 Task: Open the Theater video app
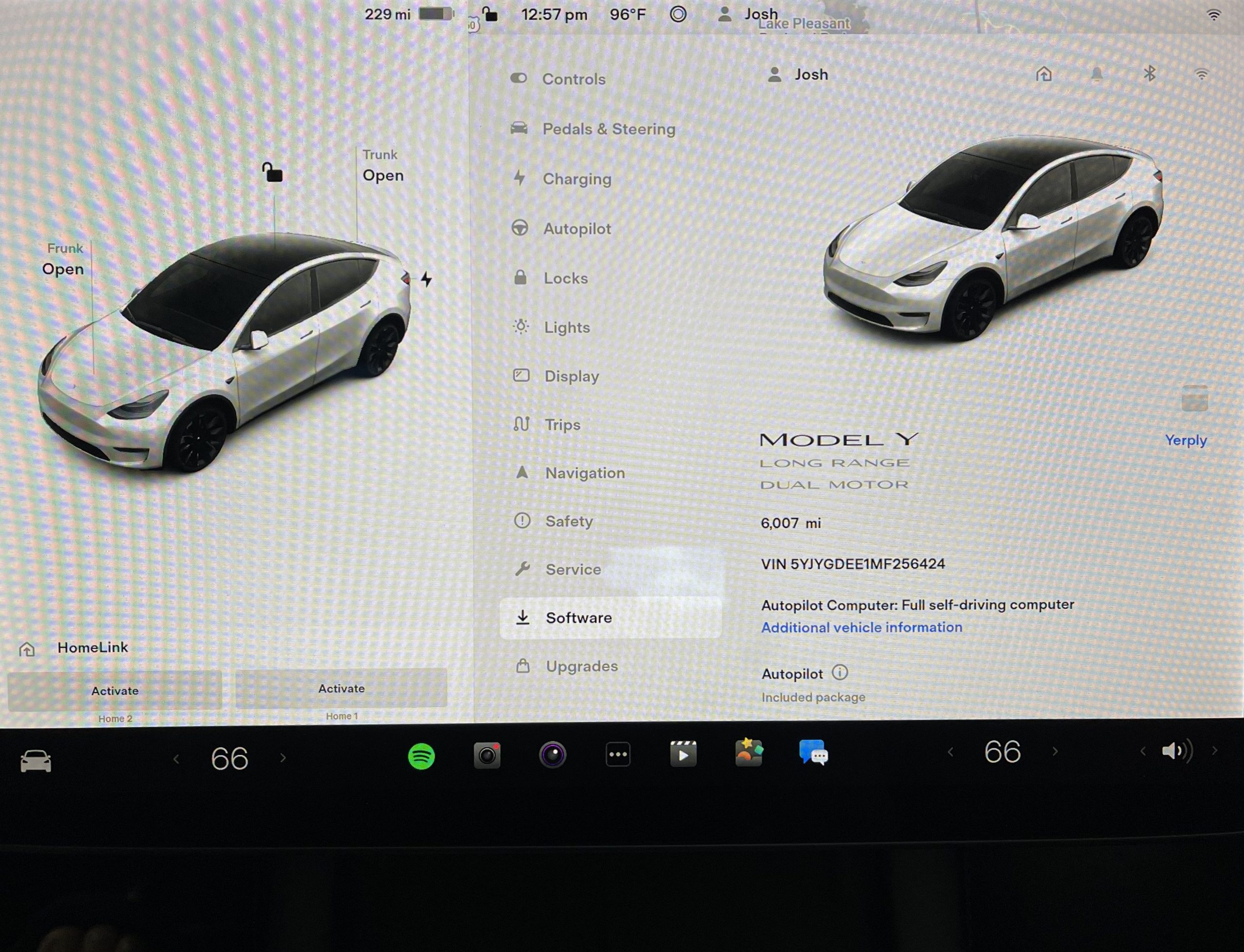[683, 754]
